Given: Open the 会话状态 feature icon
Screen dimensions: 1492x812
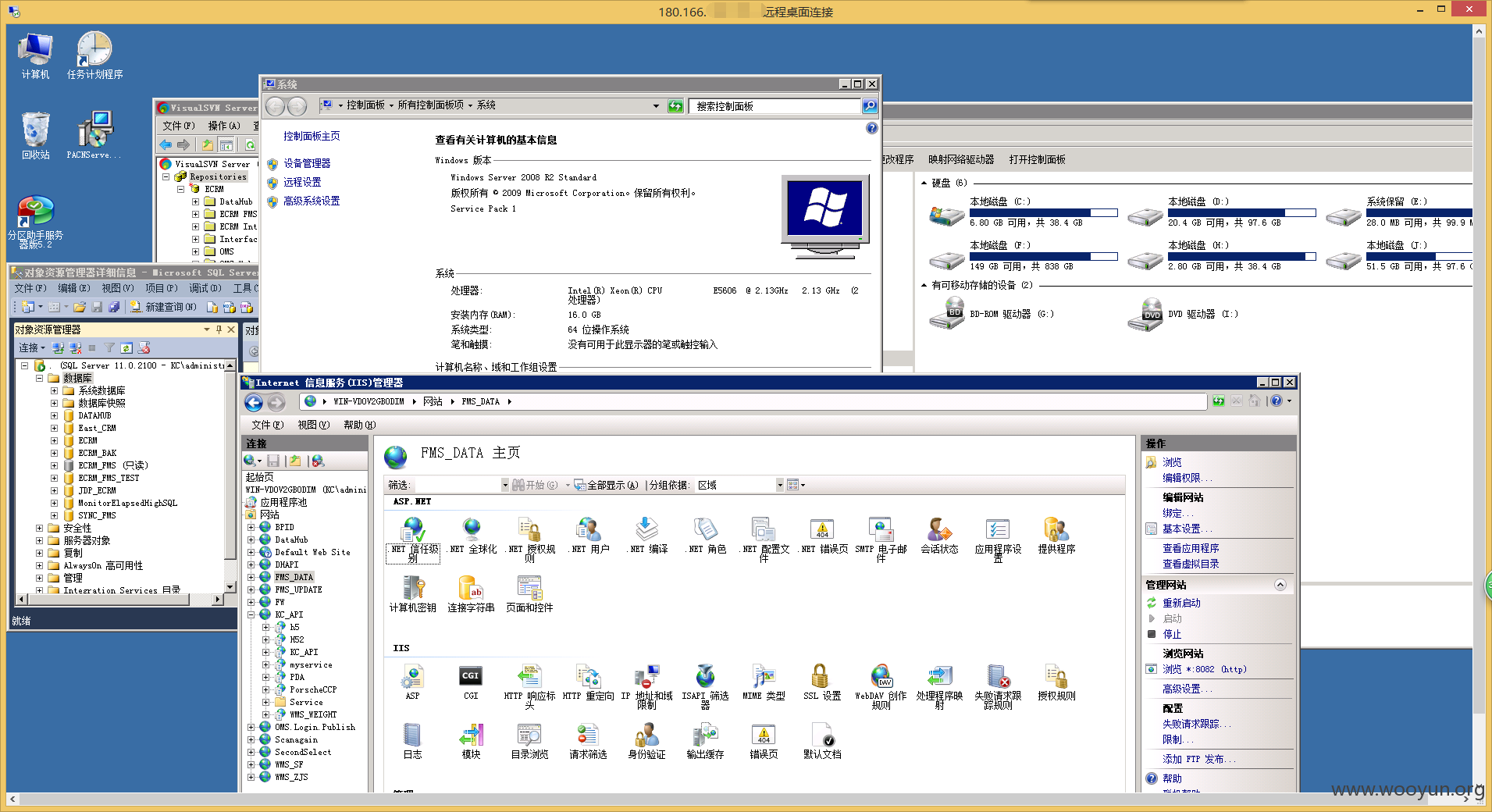Looking at the screenshot, I should [939, 536].
